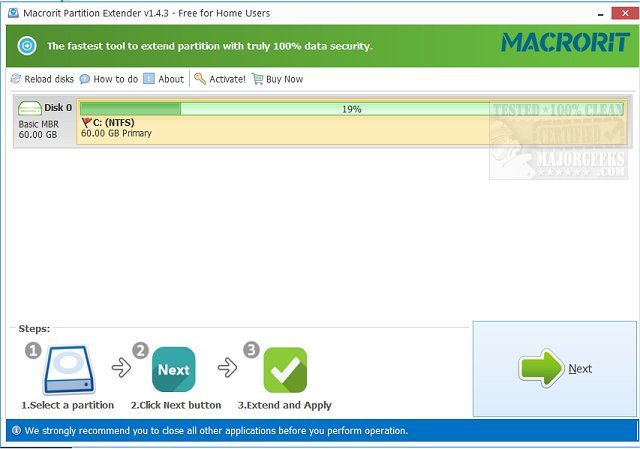Open the How to do help item
Image resolution: width=640 pixels, height=449 pixels.
[116, 79]
